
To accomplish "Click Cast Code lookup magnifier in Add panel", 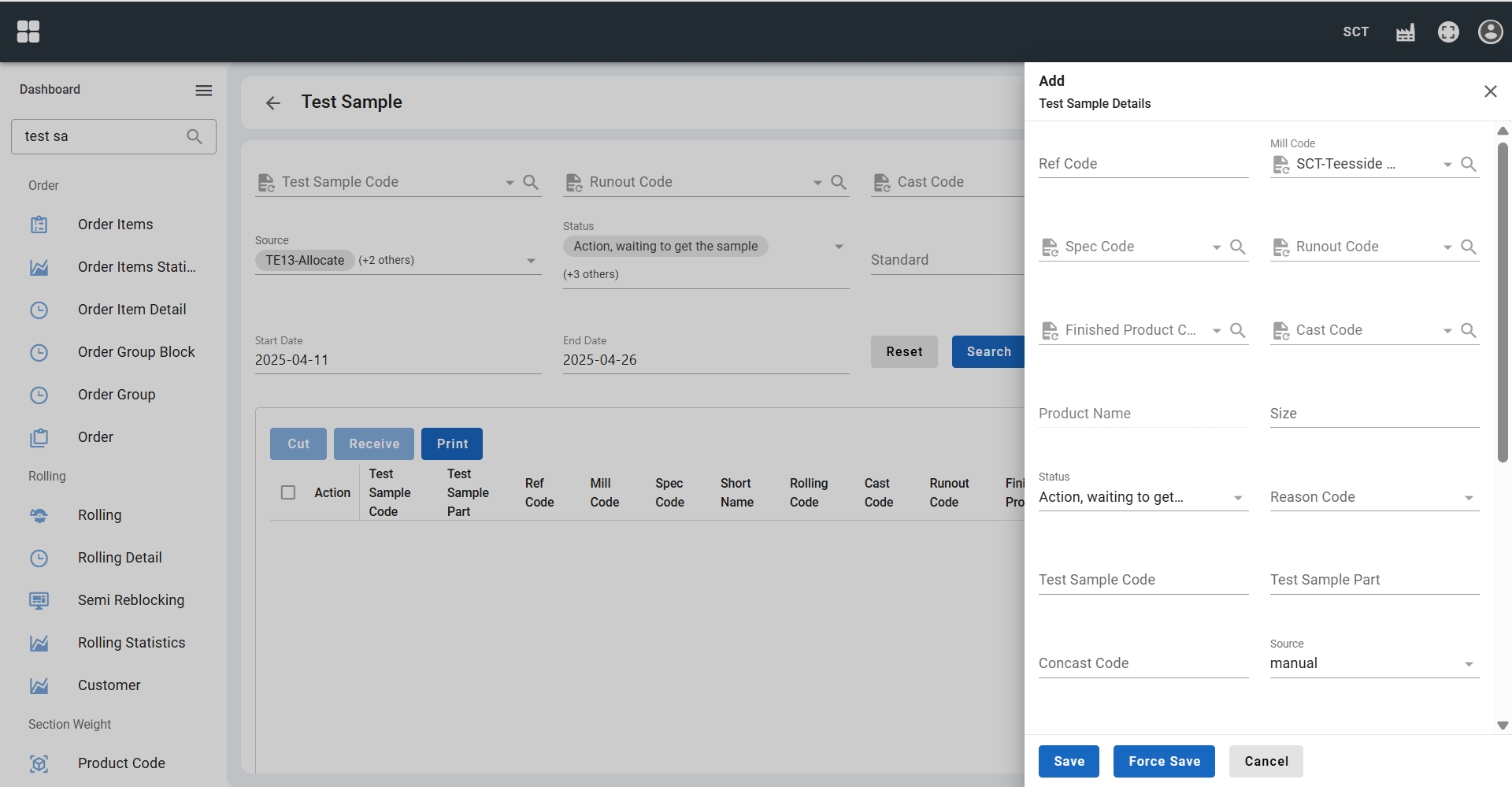I will pos(1469,330).
